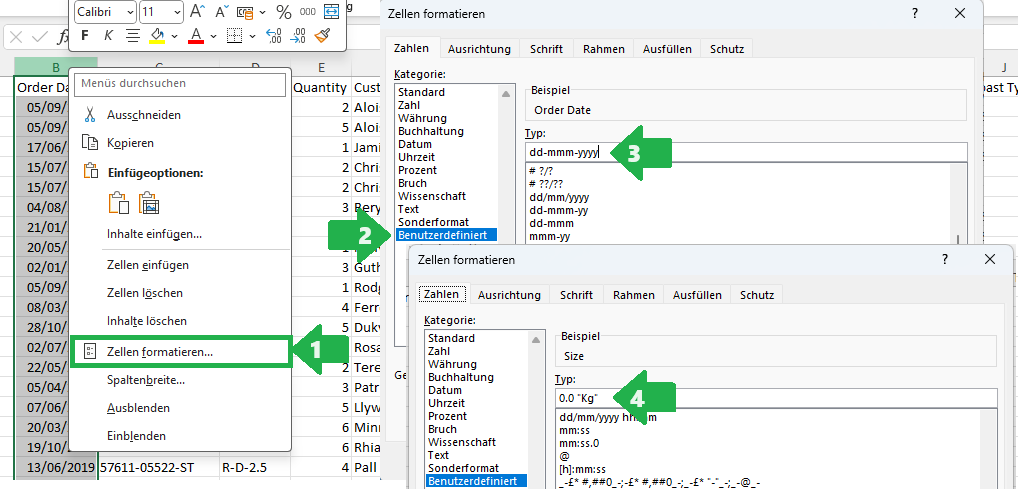Apply percent style from mini toolbar

pyautogui.click(x=284, y=12)
